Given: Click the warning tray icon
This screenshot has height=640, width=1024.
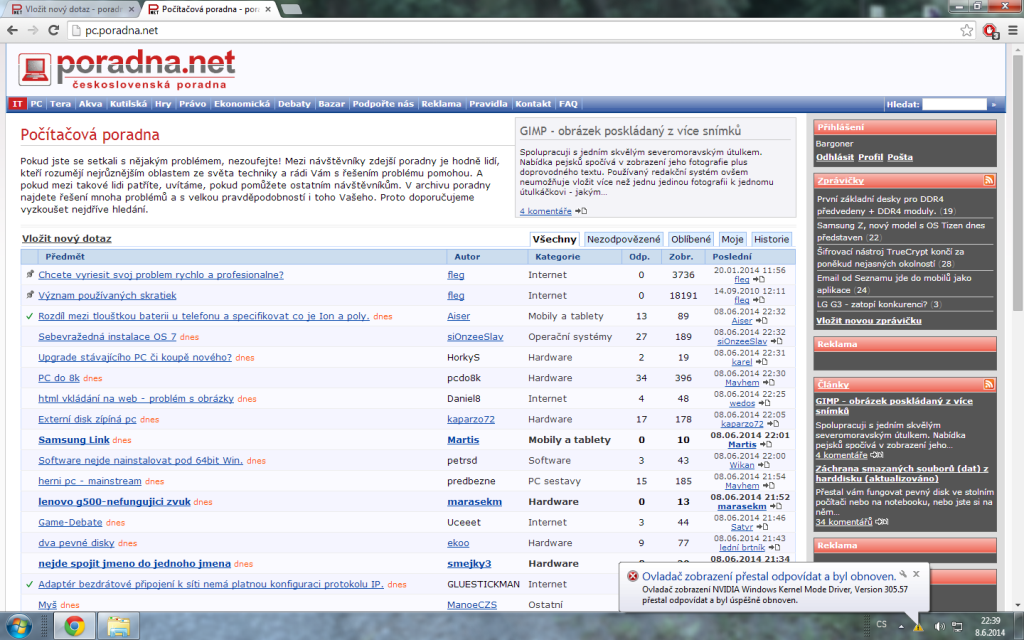Looking at the screenshot, I should [x=918, y=626].
